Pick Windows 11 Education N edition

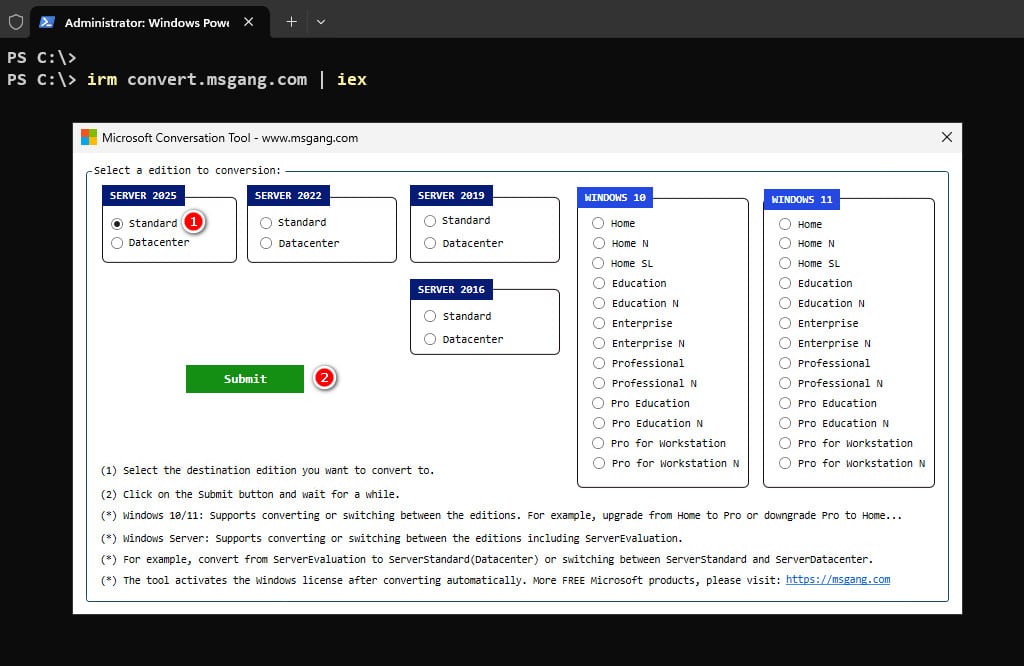tap(785, 303)
